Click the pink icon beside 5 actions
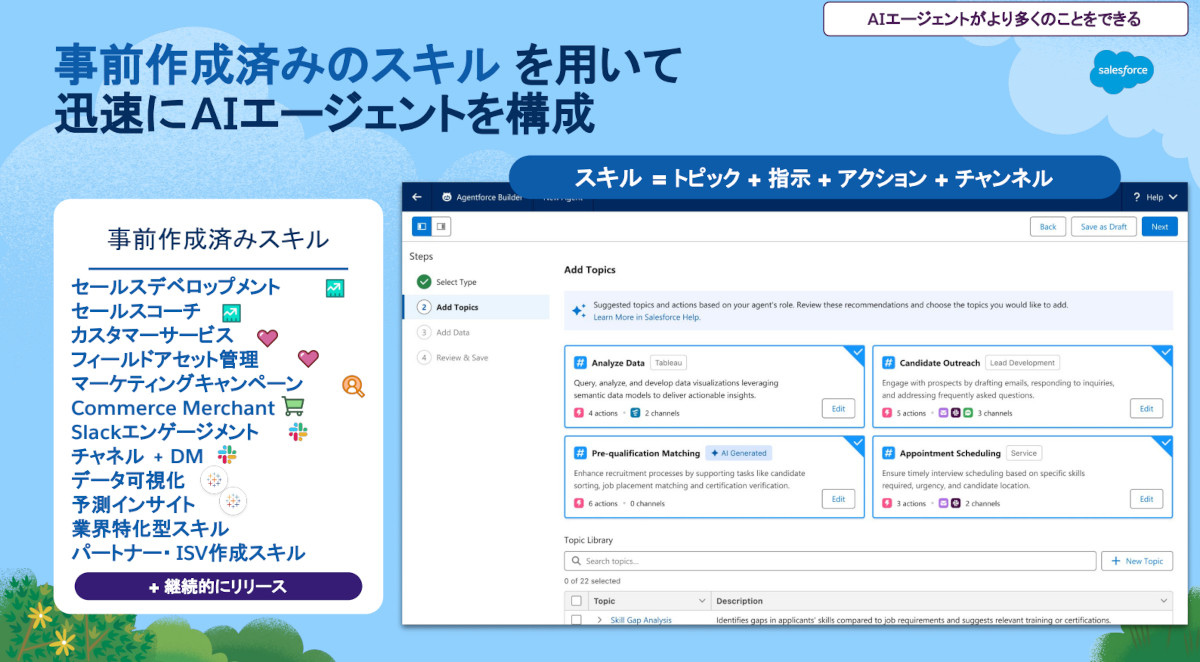The width and height of the screenshot is (1200, 662). point(887,412)
